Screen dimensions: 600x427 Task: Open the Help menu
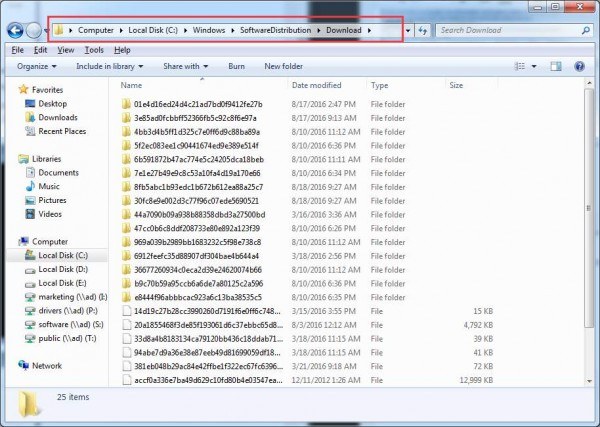(122, 50)
